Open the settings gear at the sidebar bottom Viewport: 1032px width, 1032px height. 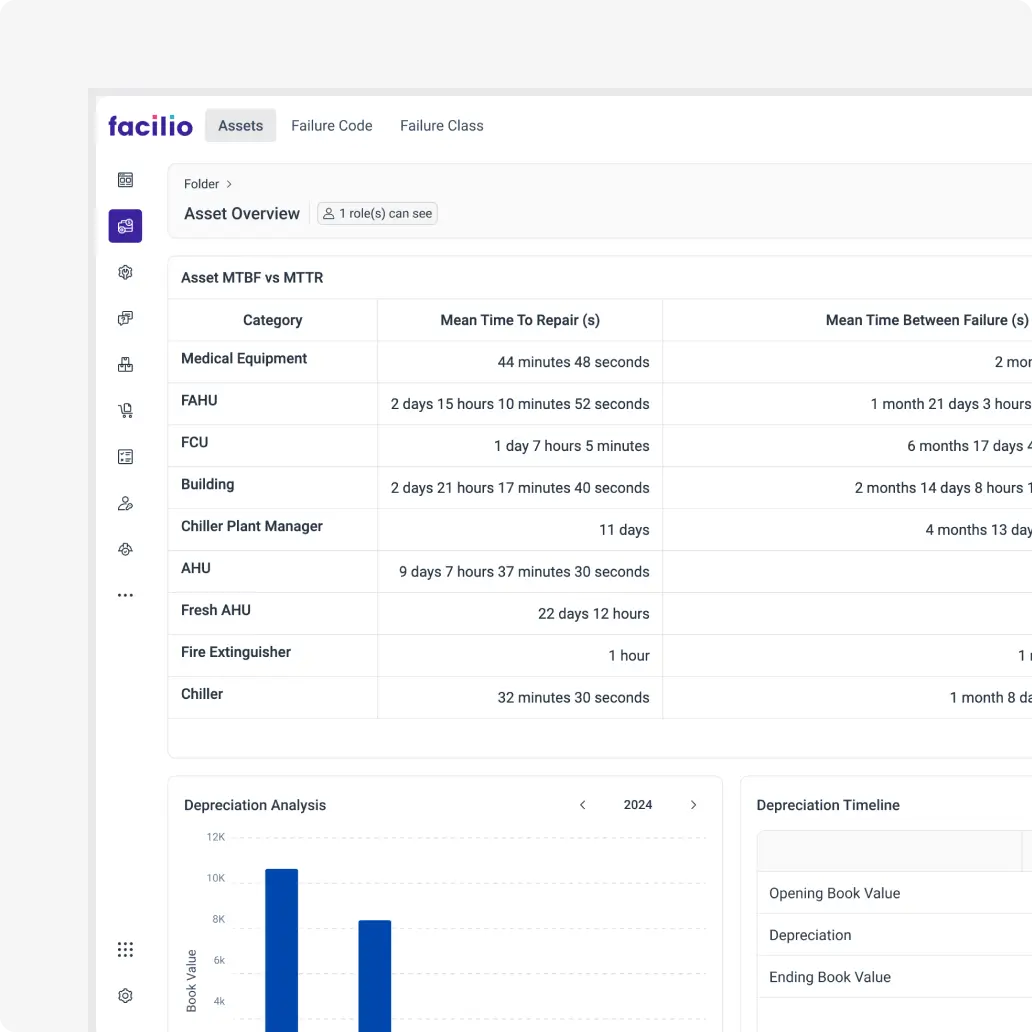pos(125,995)
